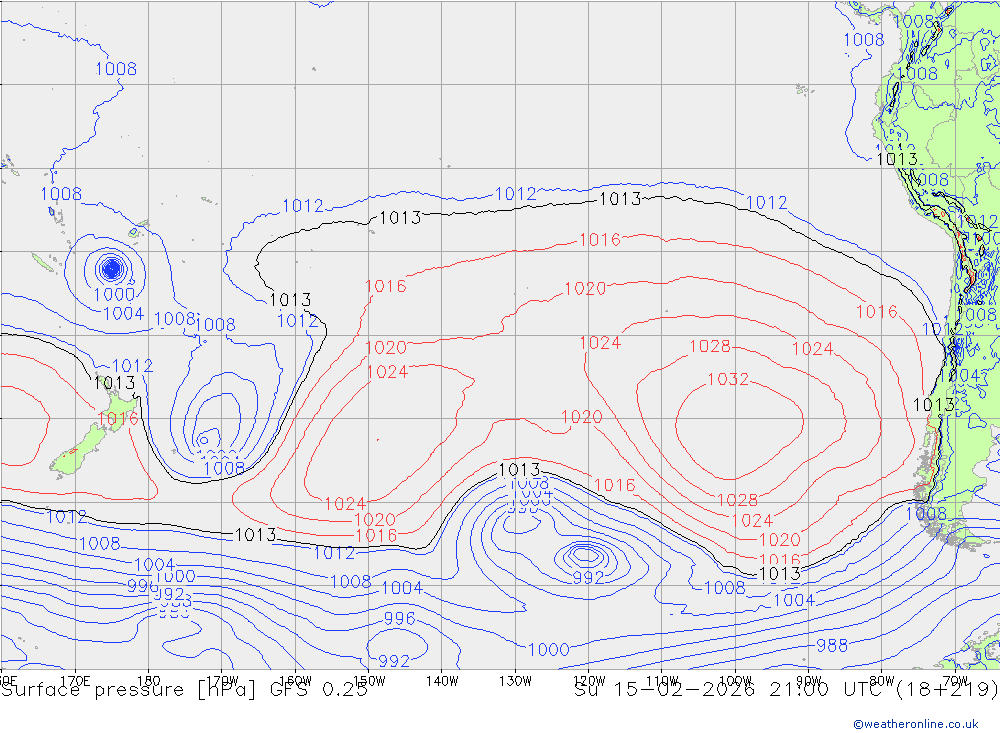Screen dimensions: 1000x733
Task: Click the 1028 label directly above the 1032 high
Action: [710, 346]
